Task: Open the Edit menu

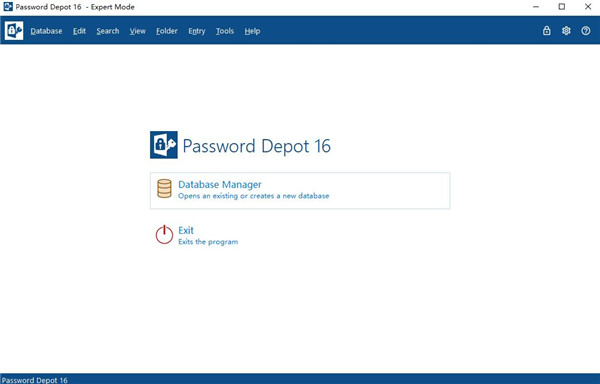Action: click(79, 31)
